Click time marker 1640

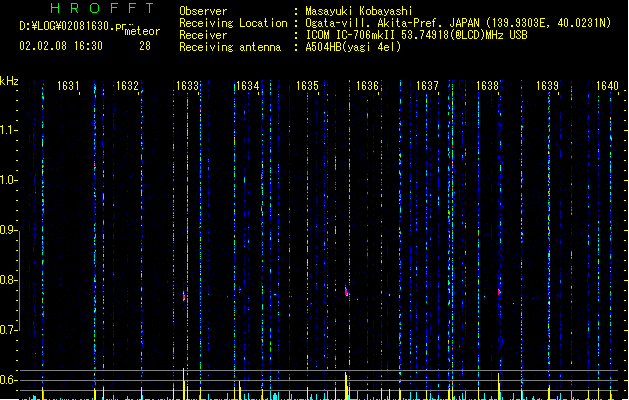pos(607,86)
